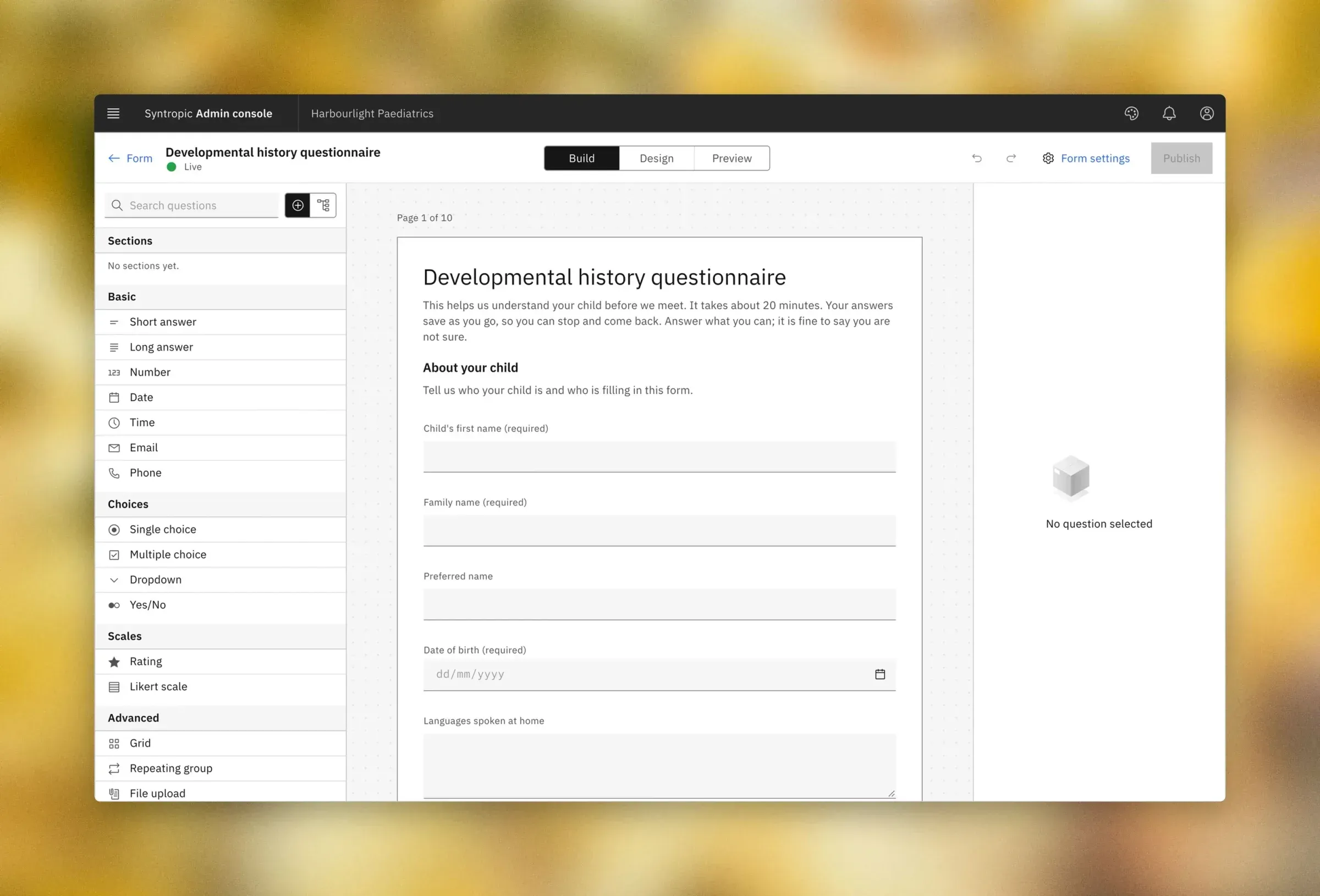Add a Likert scale question
1320x896 pixels.
point(221,686)
